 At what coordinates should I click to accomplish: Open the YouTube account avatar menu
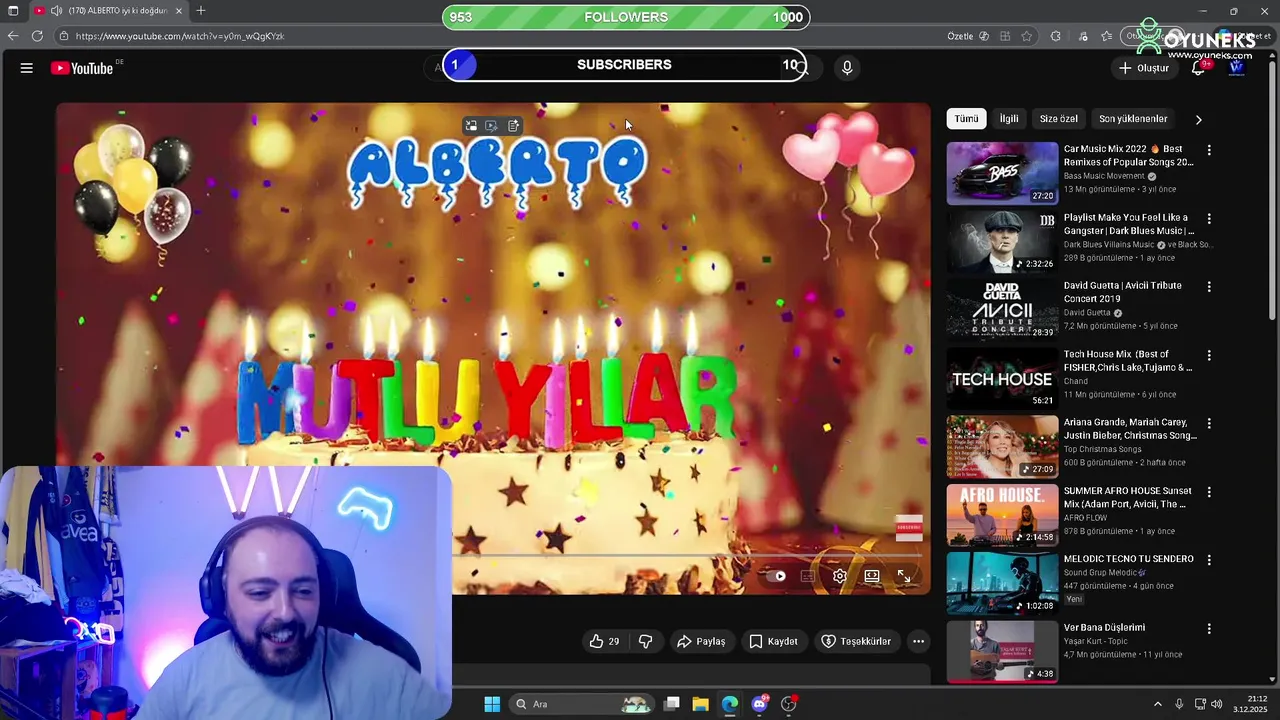pyautogui.click(x=1237, y=68)
